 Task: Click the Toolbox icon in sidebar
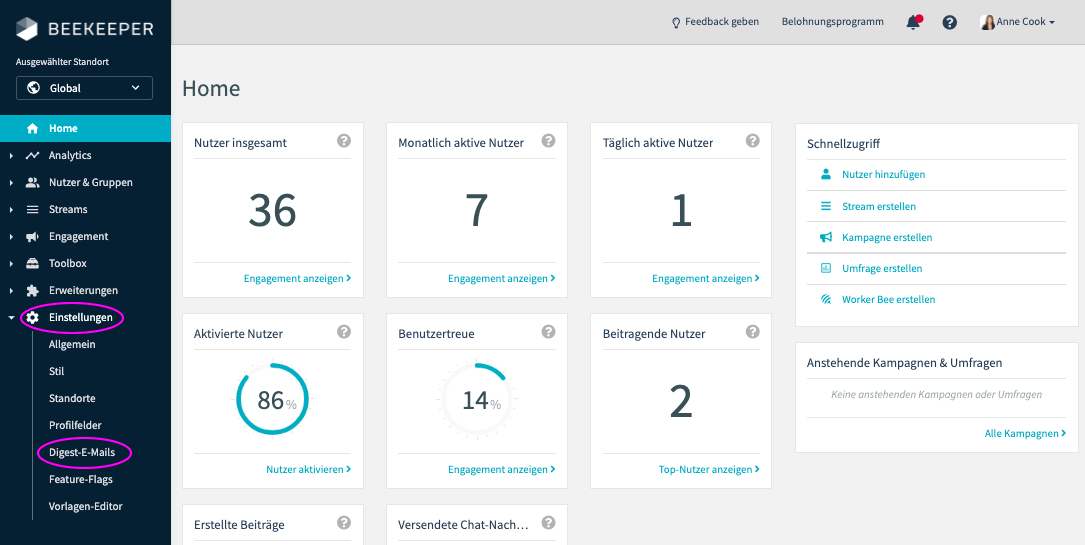[32, 264]
